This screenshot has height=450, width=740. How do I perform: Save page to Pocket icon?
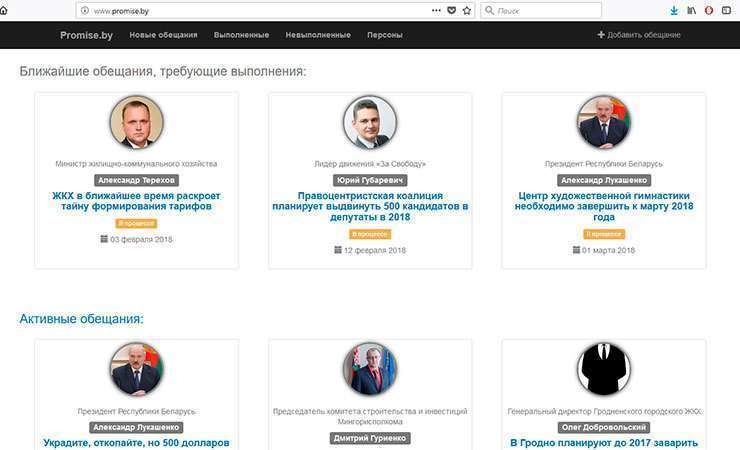[x=451, y=10]
